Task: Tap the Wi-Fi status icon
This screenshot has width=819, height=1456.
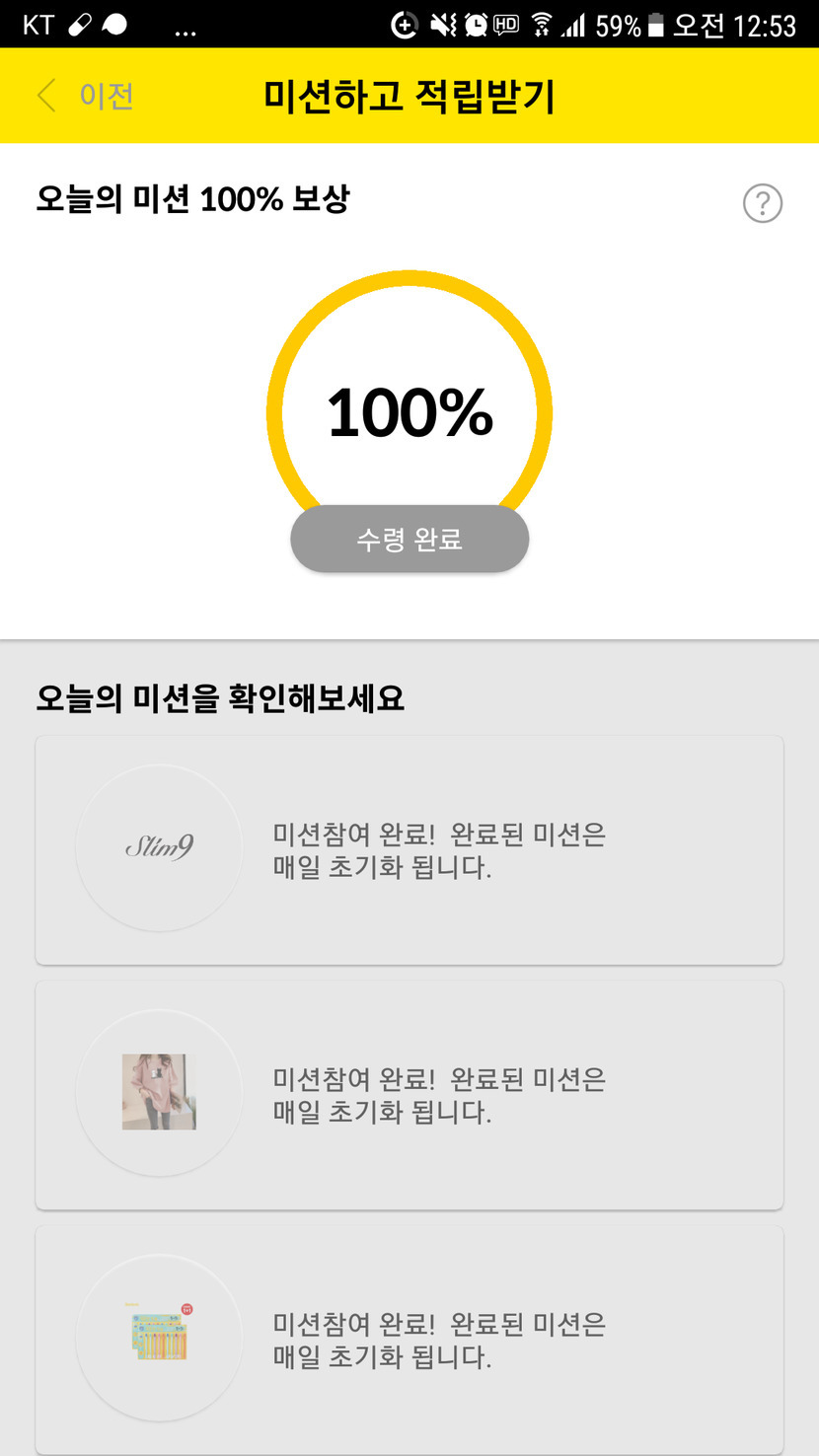Action: tap(541, 25)
